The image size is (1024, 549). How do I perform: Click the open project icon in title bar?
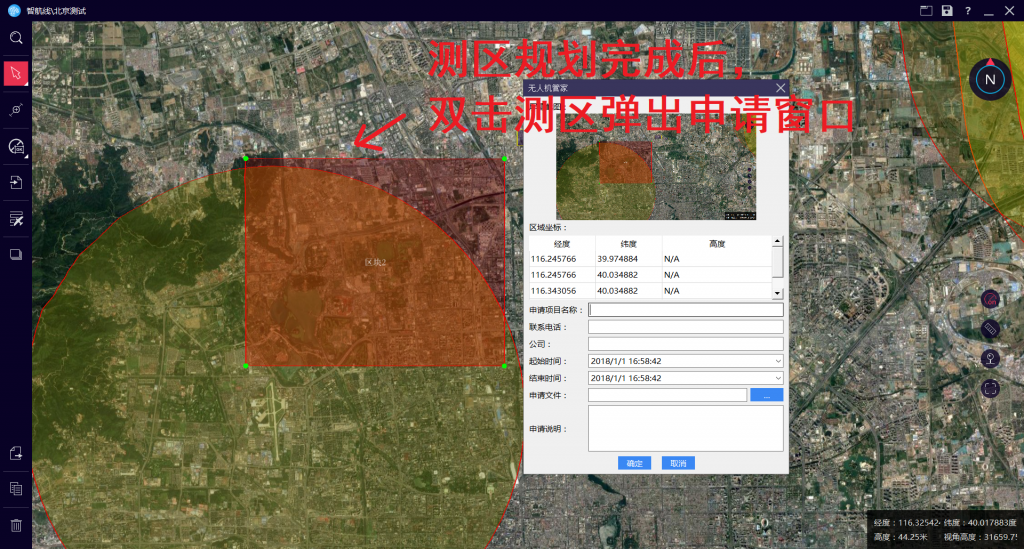tap(926, 10)
